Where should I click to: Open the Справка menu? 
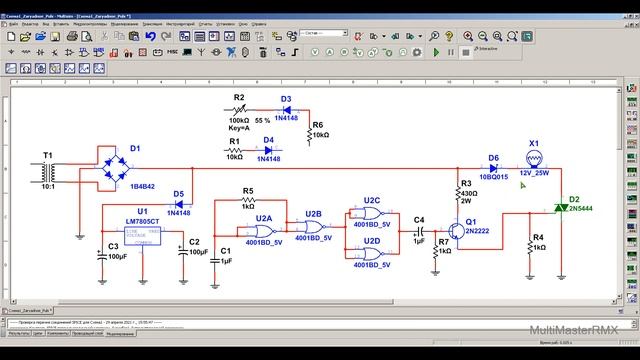coord(259,24)
